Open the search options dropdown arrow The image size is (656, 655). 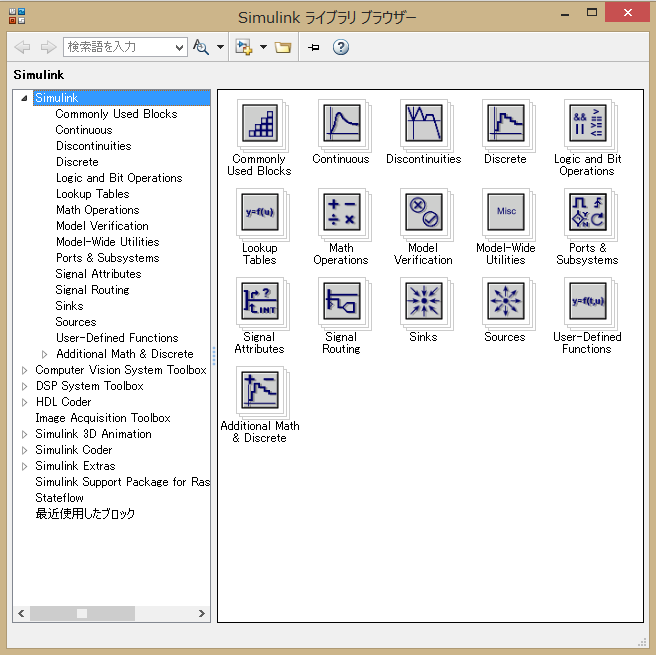(x=219, y=47)
